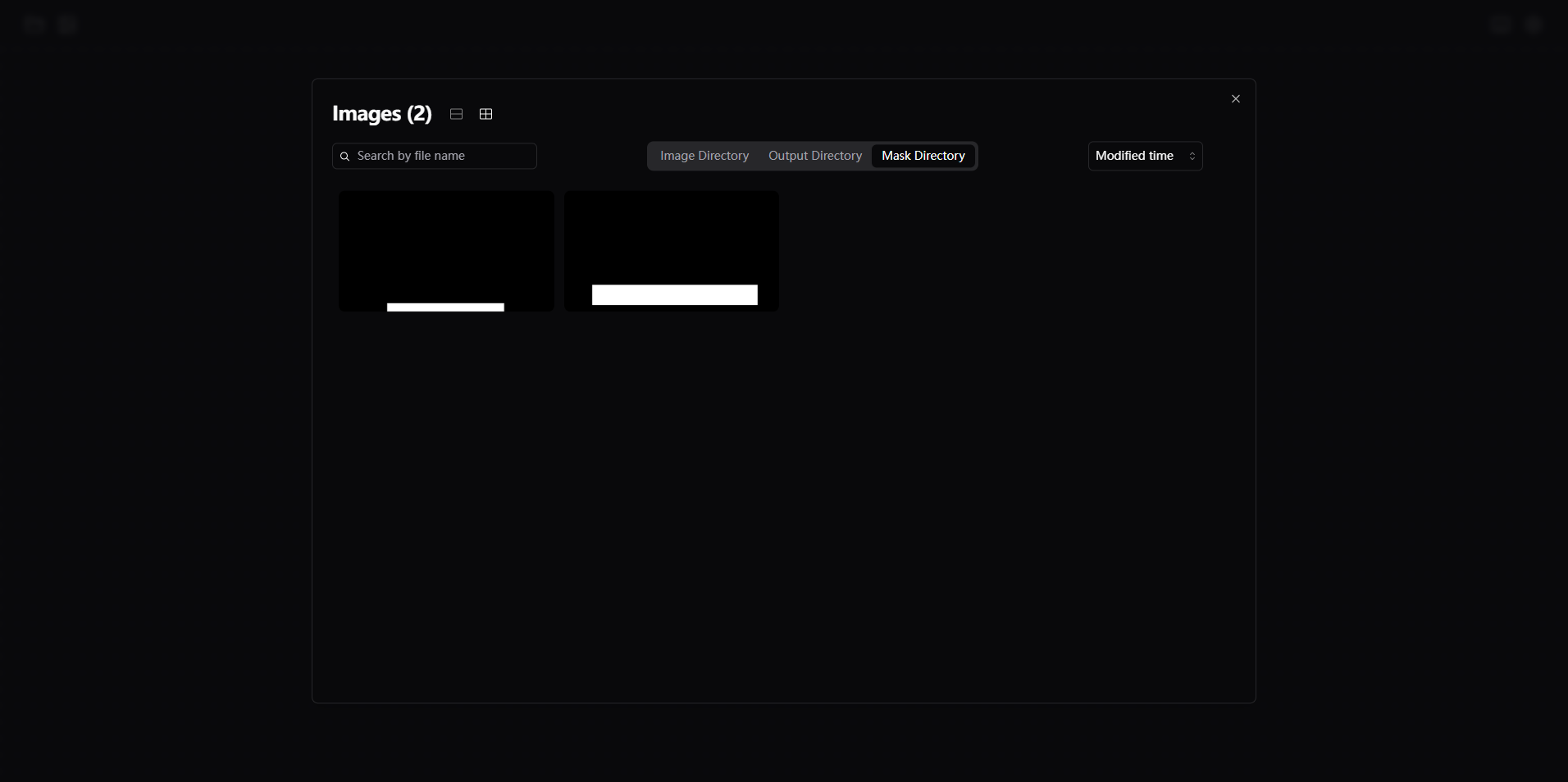
Task: Open the Modified time sort dropdown
Action: 1144,156
